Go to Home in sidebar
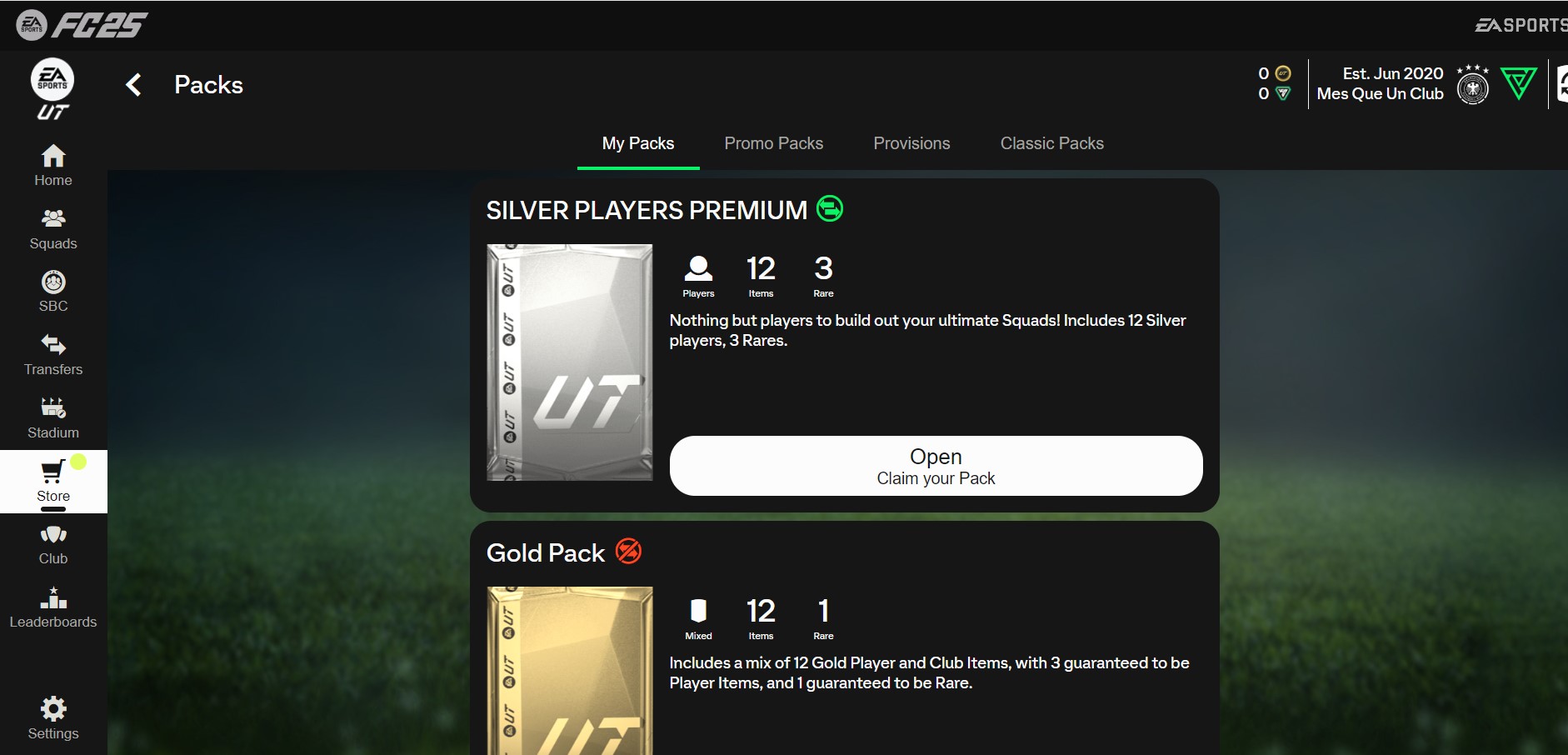 coord(53,166)
